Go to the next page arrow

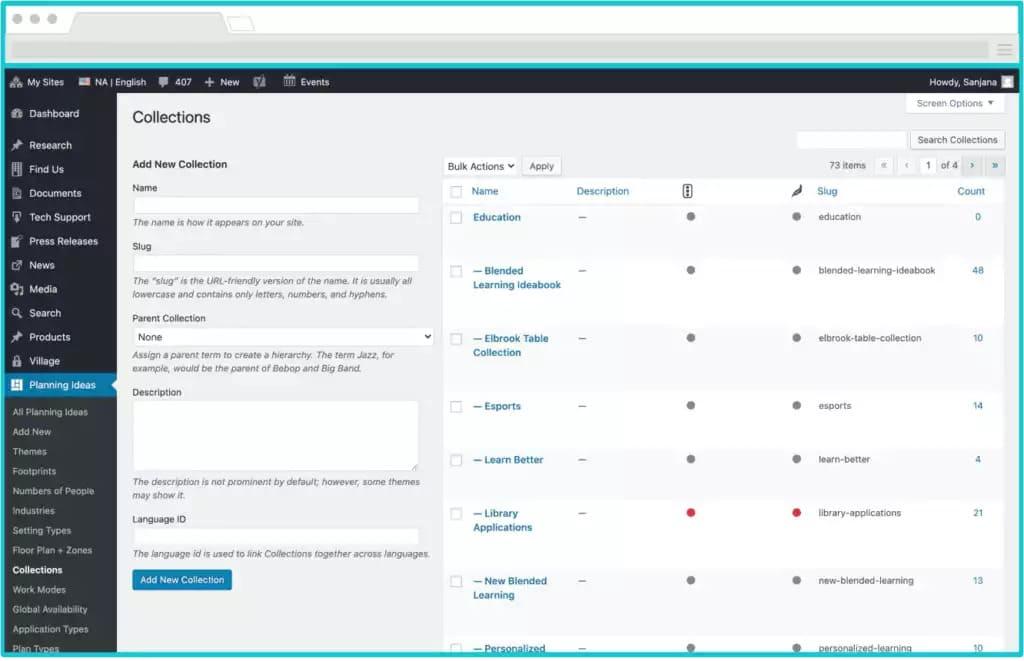coord(972,165)
